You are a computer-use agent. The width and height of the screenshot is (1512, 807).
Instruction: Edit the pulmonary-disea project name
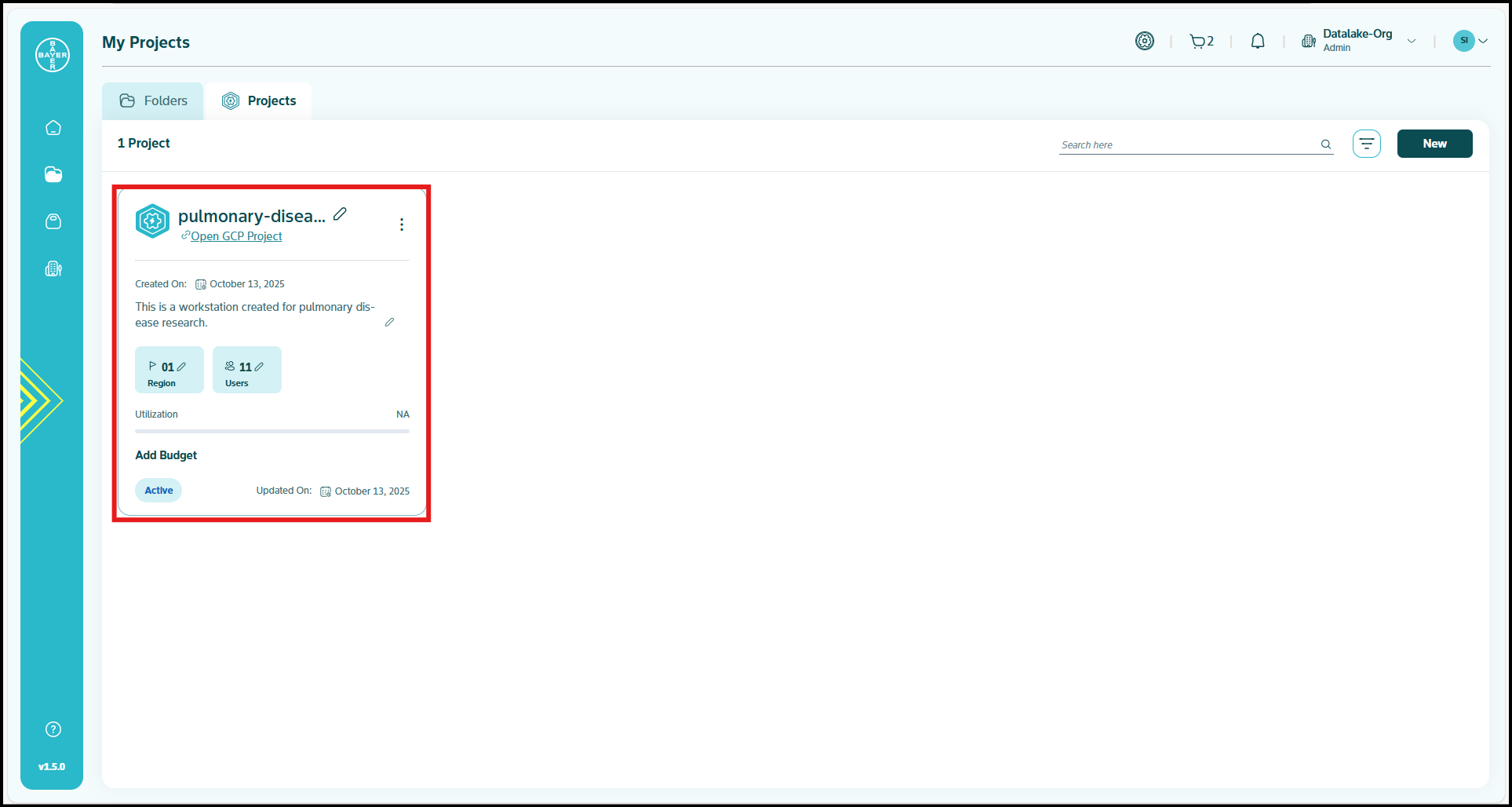point(340,214)
